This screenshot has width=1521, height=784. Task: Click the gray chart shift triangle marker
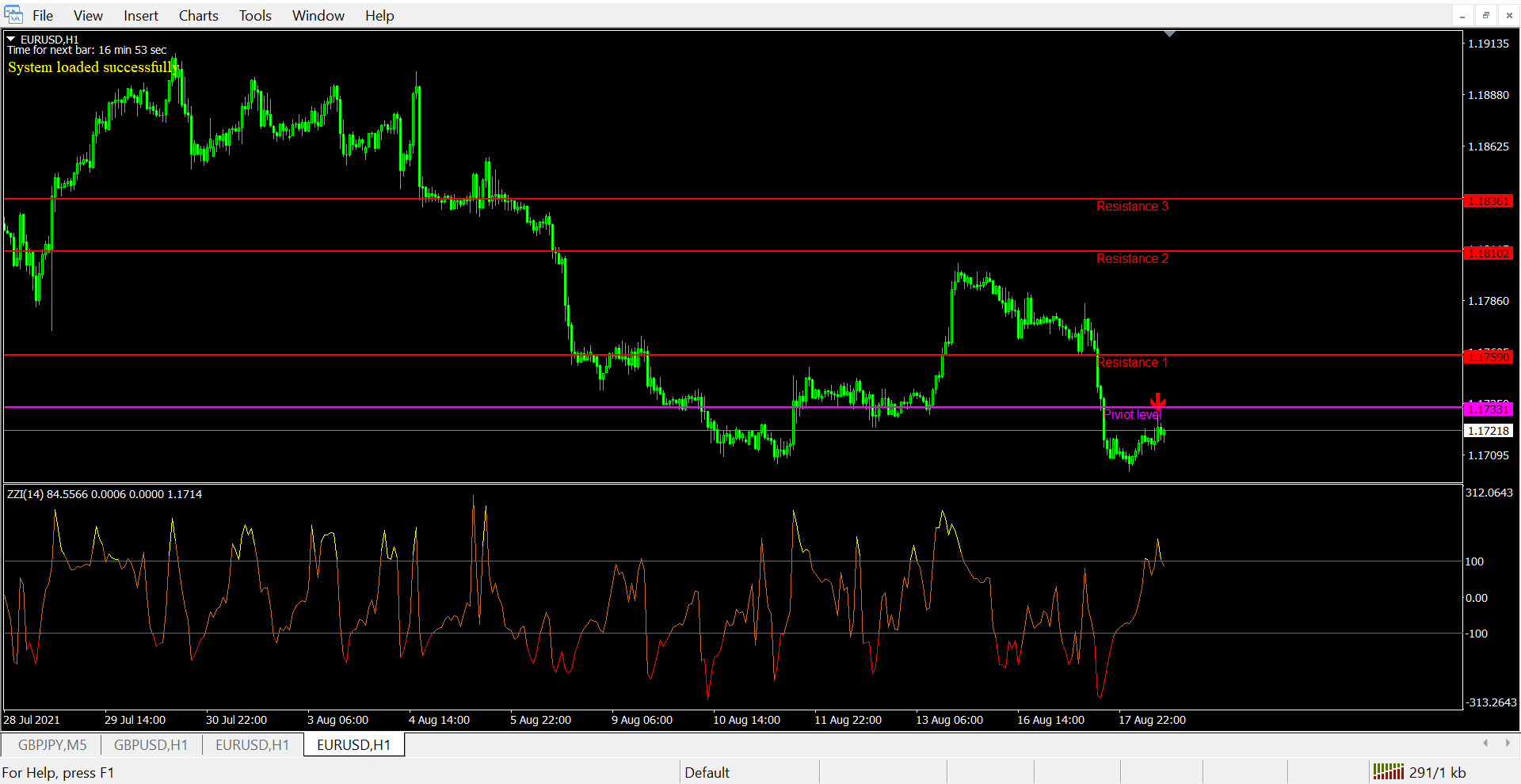[1169, 34]
